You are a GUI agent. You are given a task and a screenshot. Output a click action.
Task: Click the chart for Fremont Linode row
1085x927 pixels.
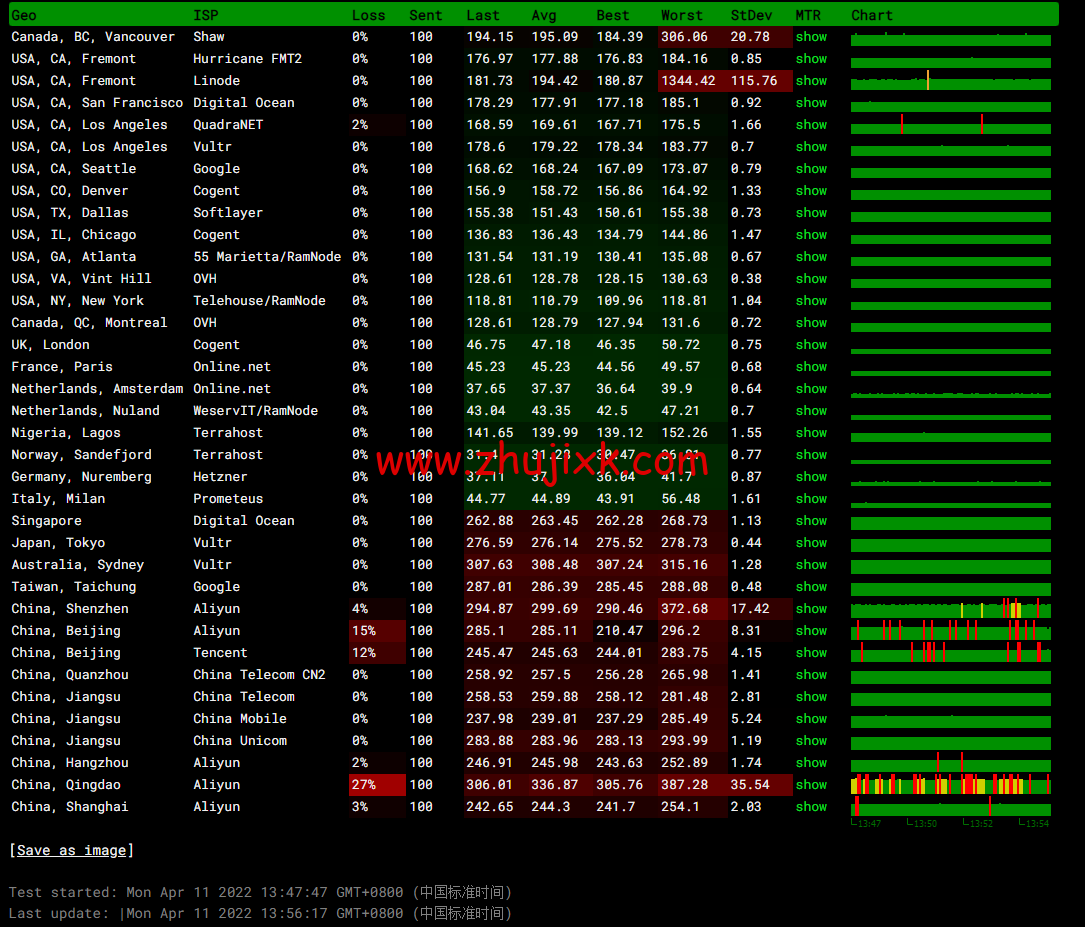950,82
